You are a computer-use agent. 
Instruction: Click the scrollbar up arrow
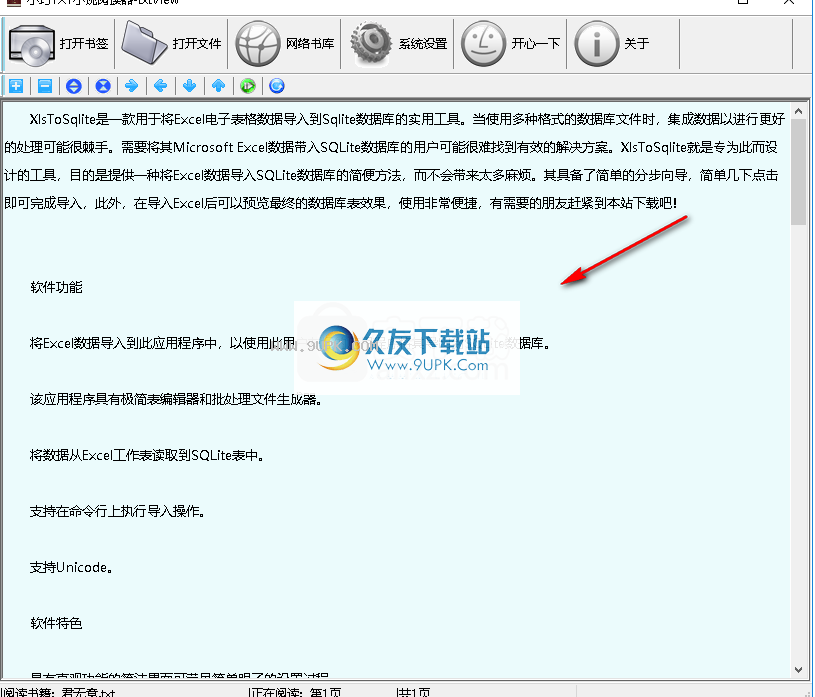[799, 111]
